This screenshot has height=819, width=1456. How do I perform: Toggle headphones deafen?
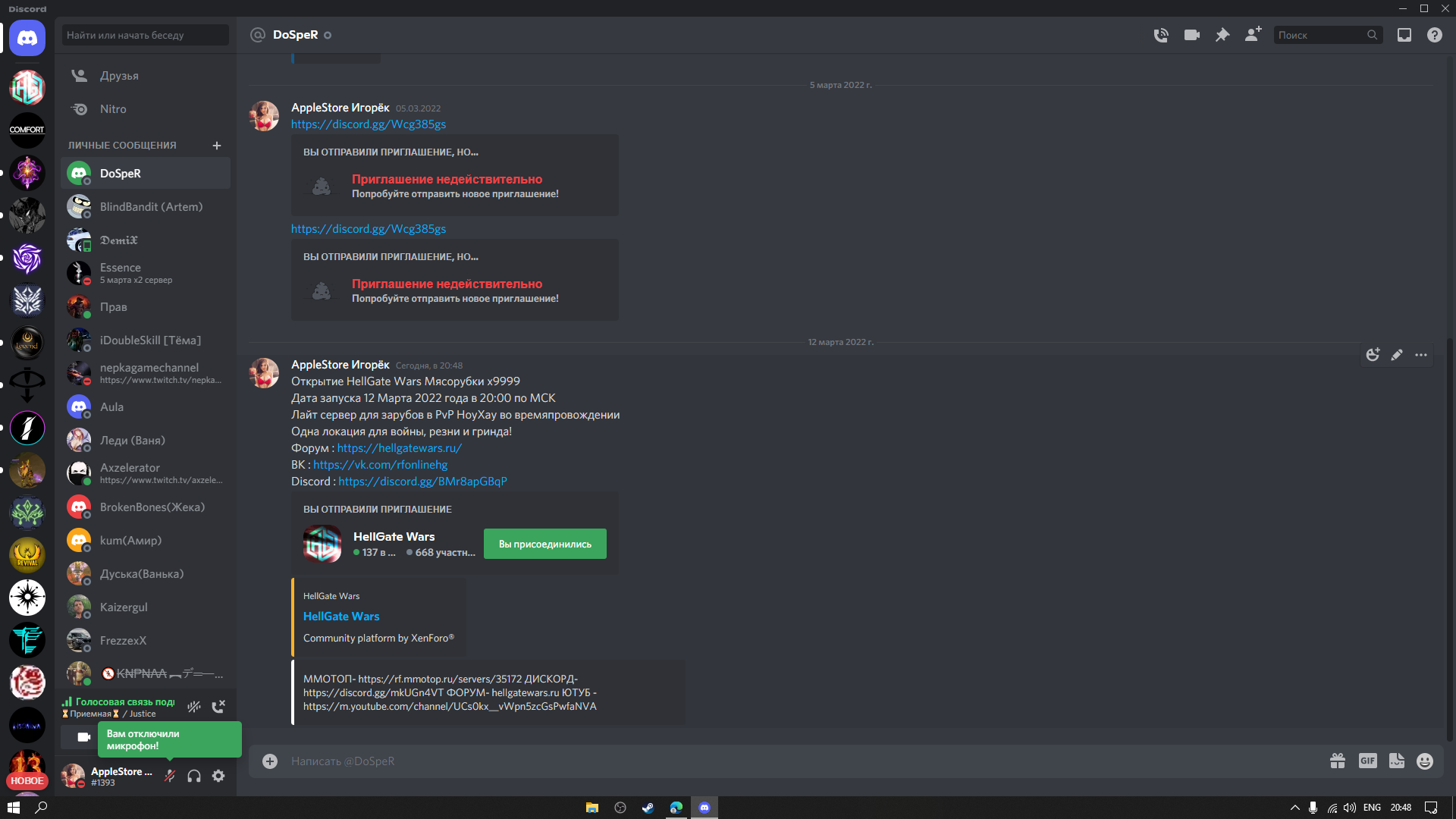click(194, 776)
